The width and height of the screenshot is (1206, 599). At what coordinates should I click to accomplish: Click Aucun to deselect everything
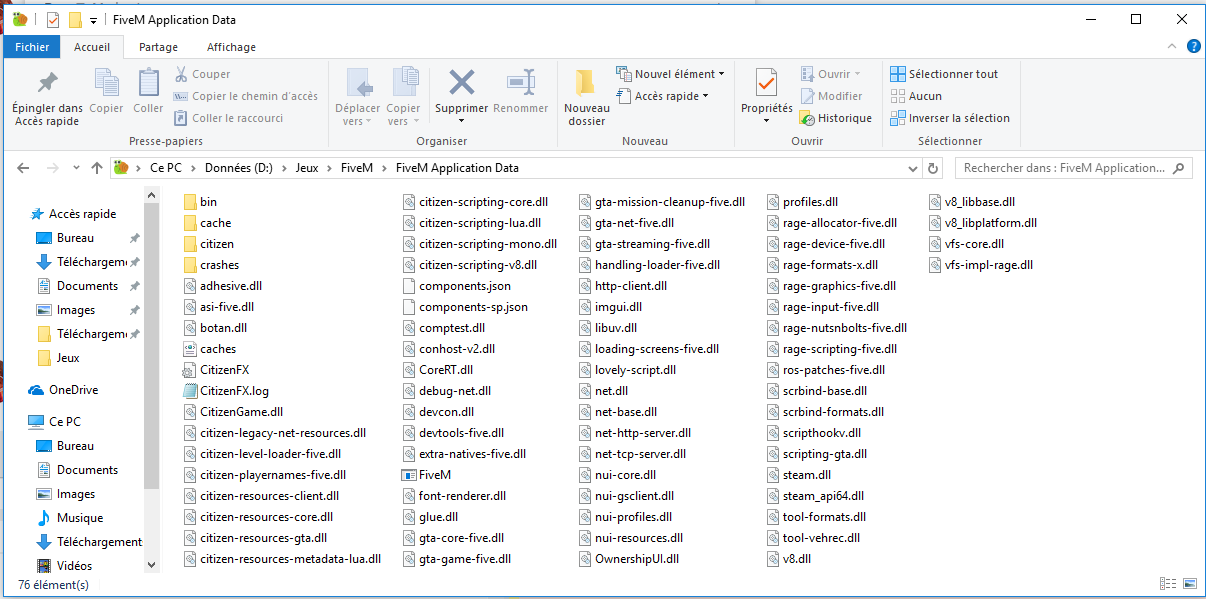[x=917, y=96]
